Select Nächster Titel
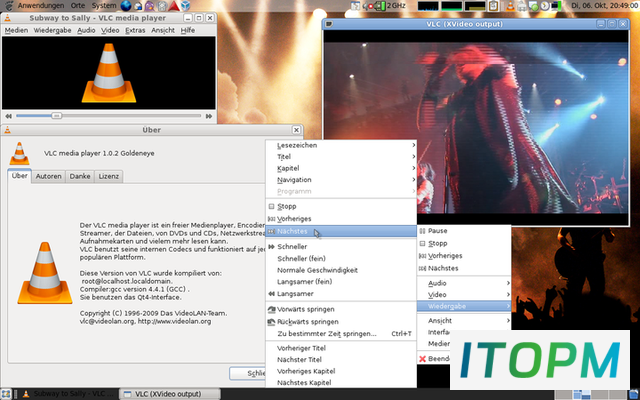Screen dimensions: 640x400 [x=341, y=360]
